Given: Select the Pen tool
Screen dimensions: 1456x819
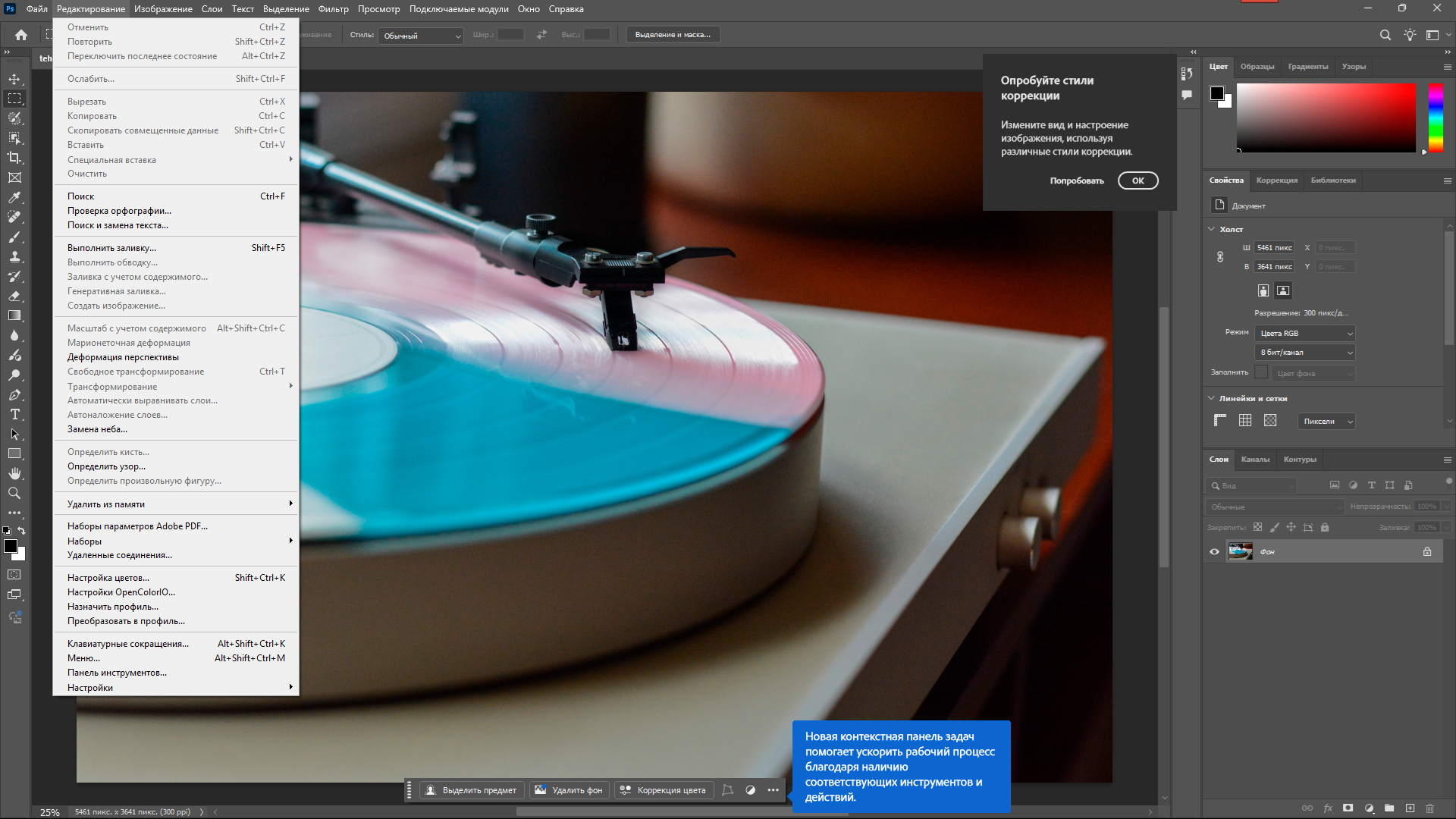Looking at the screenshot, I should click(14, 394).
